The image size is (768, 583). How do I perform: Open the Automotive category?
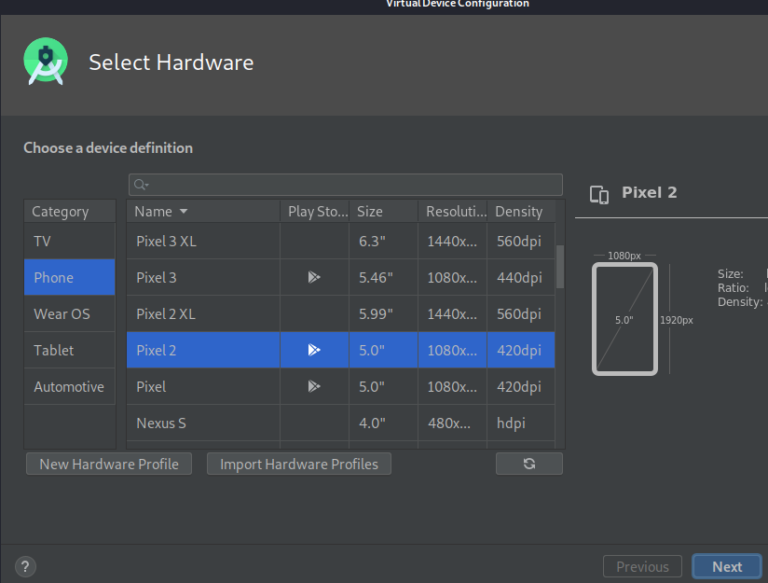(x=70, y=387)
